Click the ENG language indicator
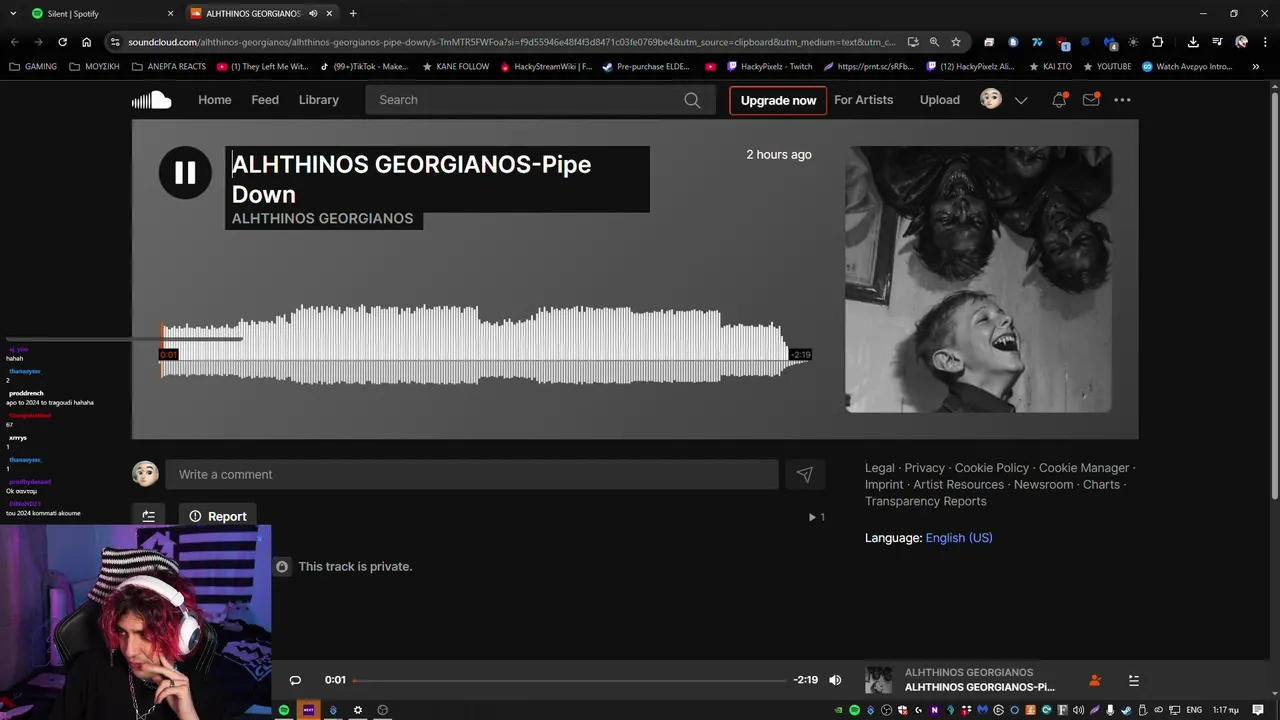The height and width of the screenshot is (720, 1280). coord(1194,710)
